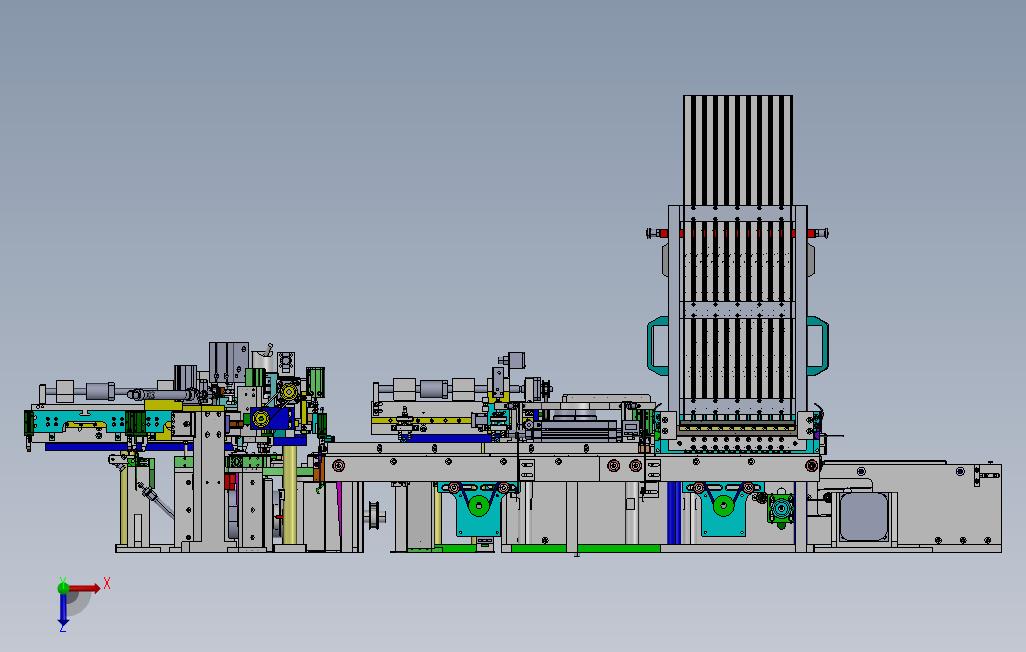The image size is (1026, 652).
Task: Select the right green pulley under the conveyor
Action: (723, 506)
